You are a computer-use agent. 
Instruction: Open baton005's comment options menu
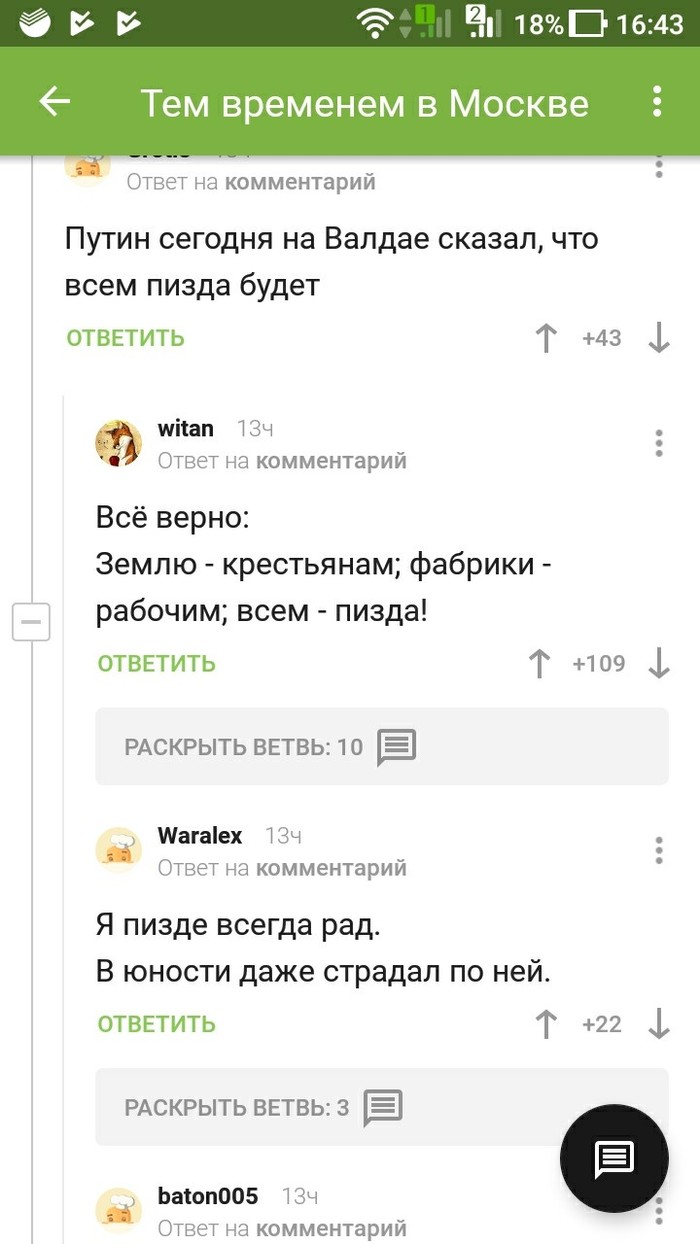point(659,1210)
